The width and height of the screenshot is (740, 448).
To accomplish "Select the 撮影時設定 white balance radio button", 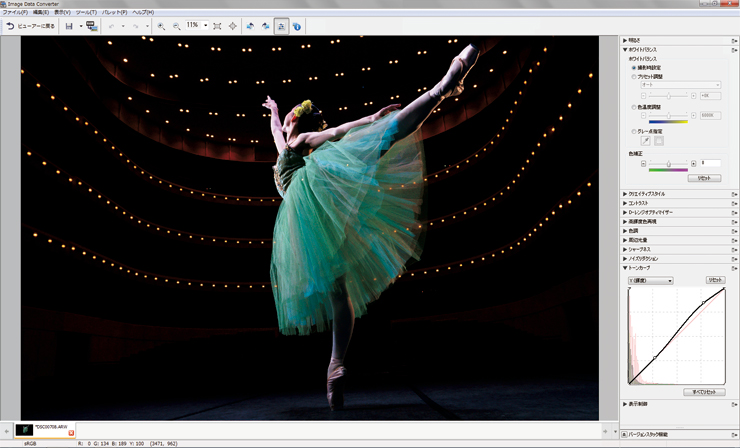I will (x=634, y=68).
